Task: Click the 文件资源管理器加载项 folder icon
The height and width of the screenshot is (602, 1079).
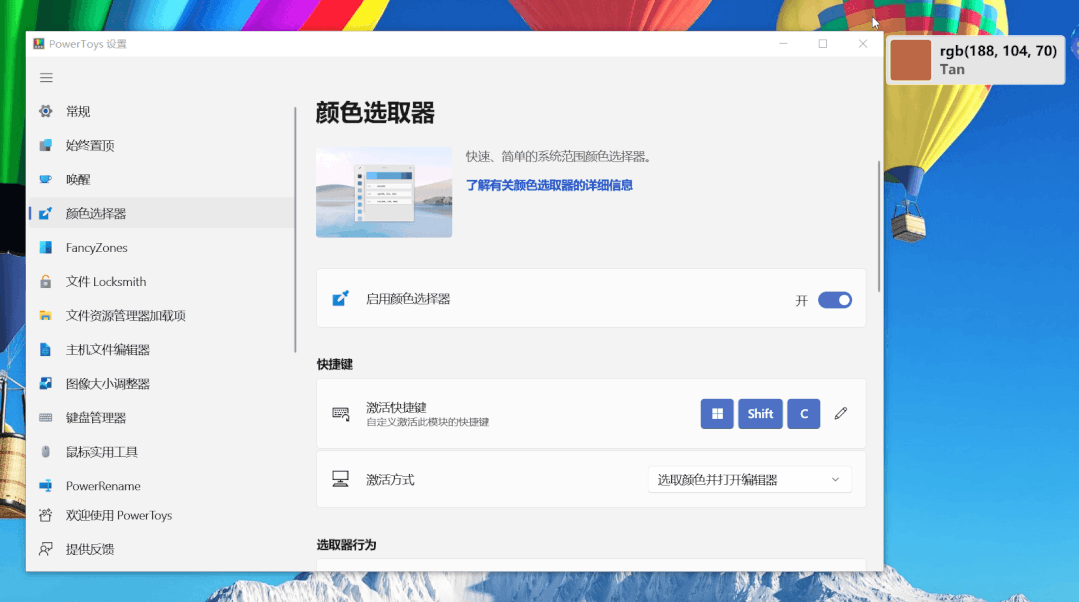Action: coord(45,316)
